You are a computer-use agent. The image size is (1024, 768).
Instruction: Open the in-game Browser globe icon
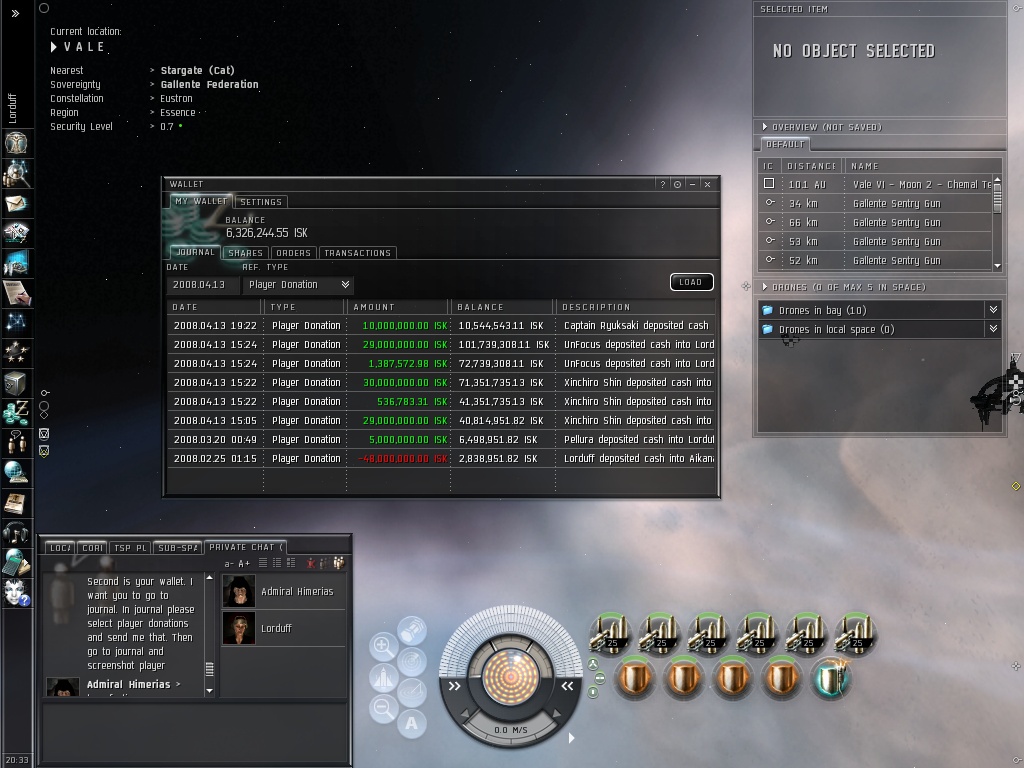tap(16, 472)
